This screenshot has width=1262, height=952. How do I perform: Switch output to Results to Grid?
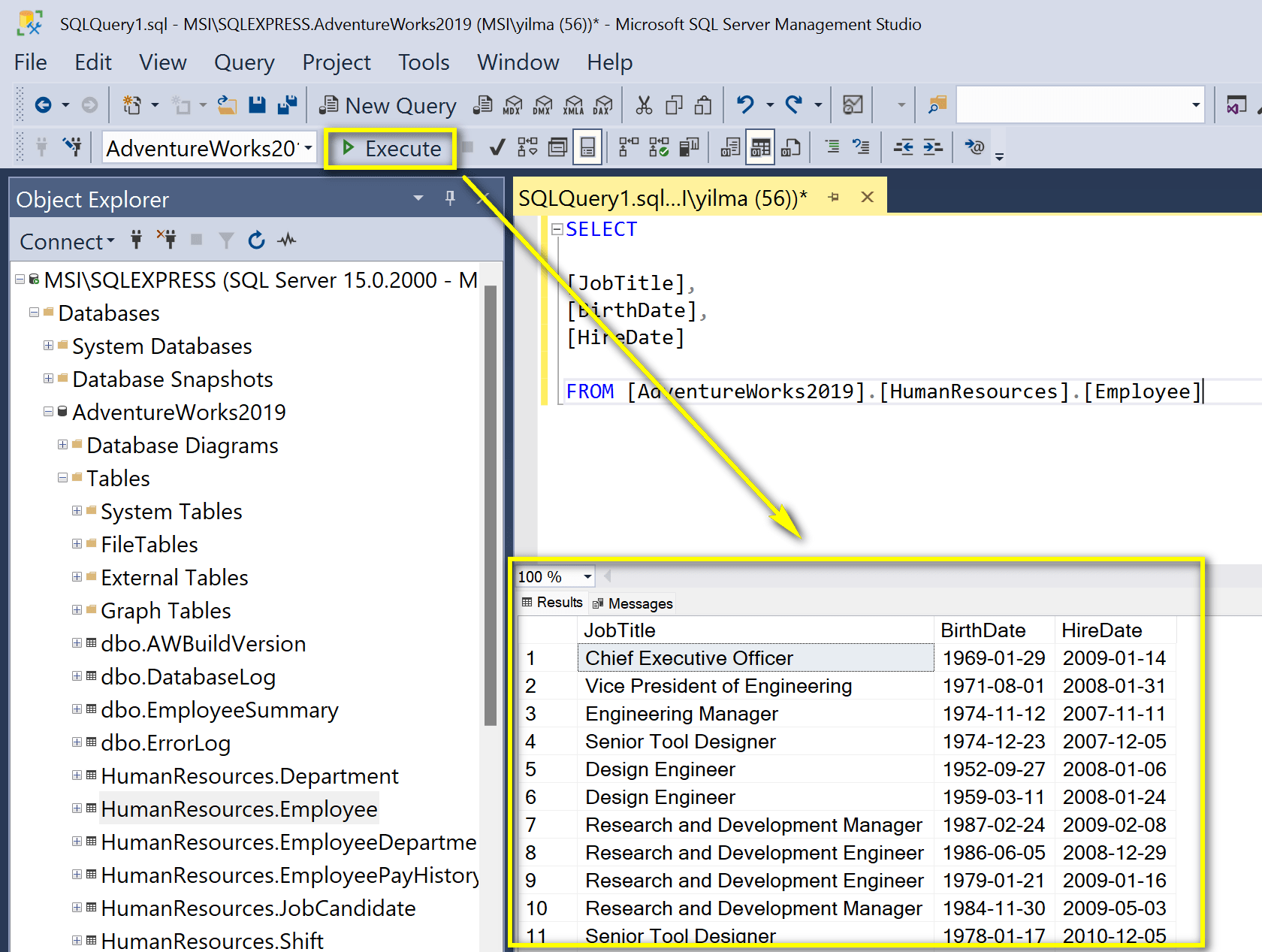(x=760, y=147)
